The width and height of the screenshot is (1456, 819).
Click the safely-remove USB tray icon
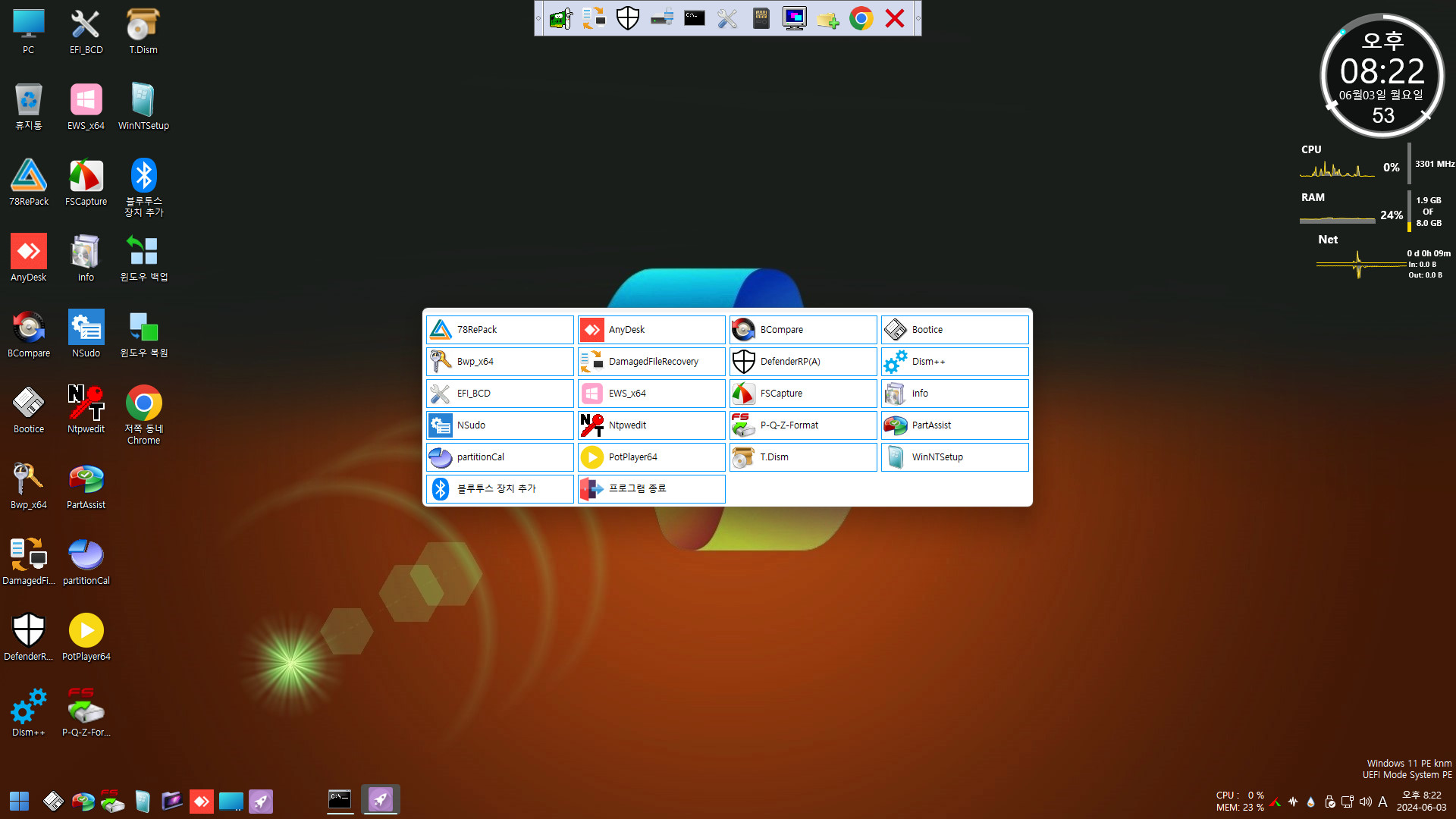click(x=1329, y=802)
